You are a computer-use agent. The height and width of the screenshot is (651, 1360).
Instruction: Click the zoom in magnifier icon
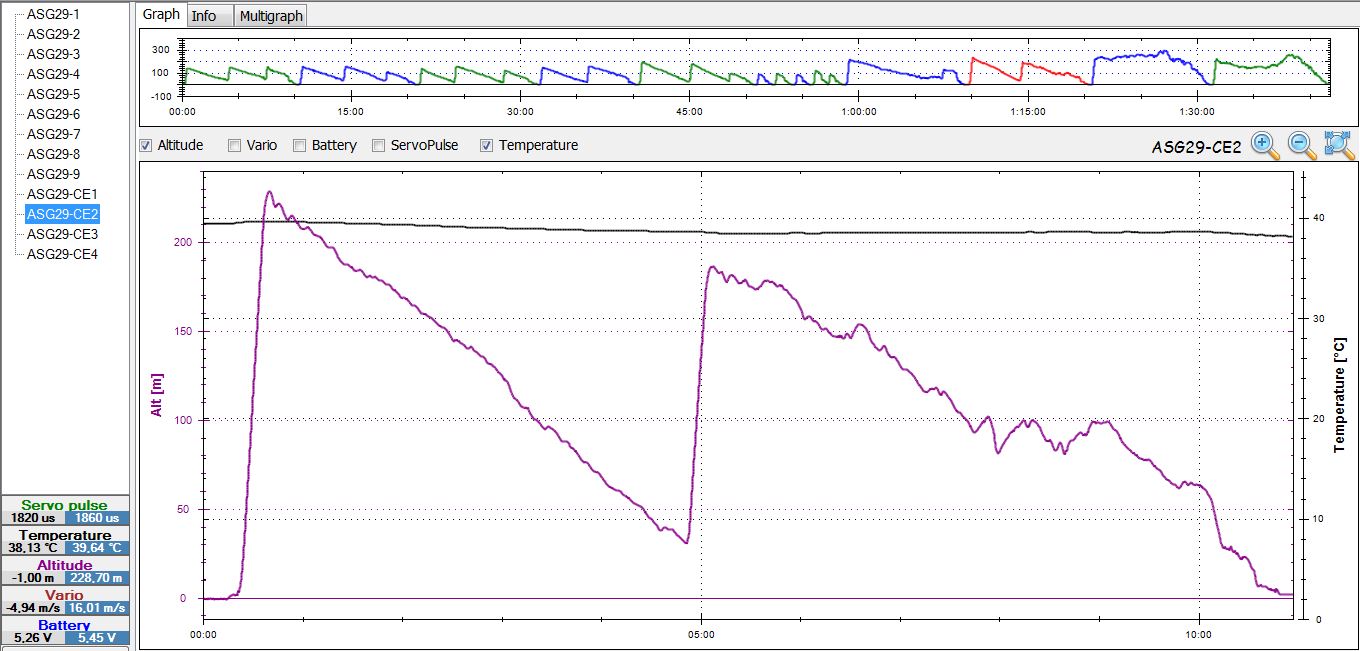pyautogui.click(x=1265, y=146)
